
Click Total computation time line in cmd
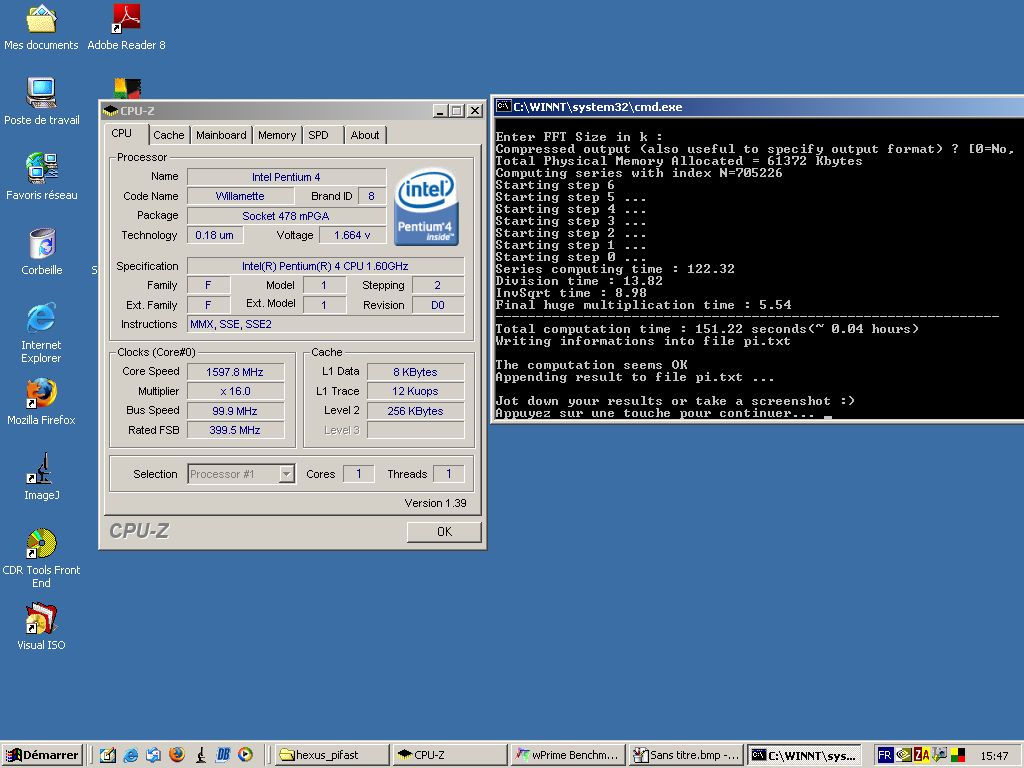tap(707, 329)
